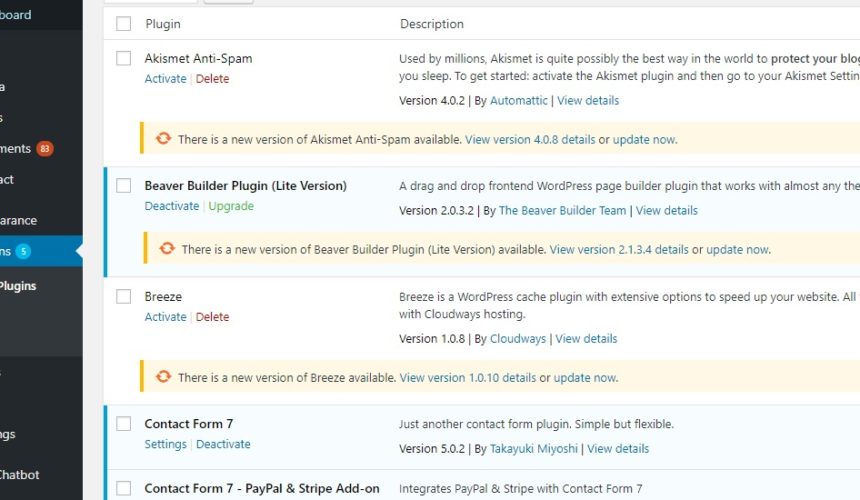The height and width of the screenshot is (500, 860).
Task: Click the comments count badge 83
Action: tap(44, 149)
